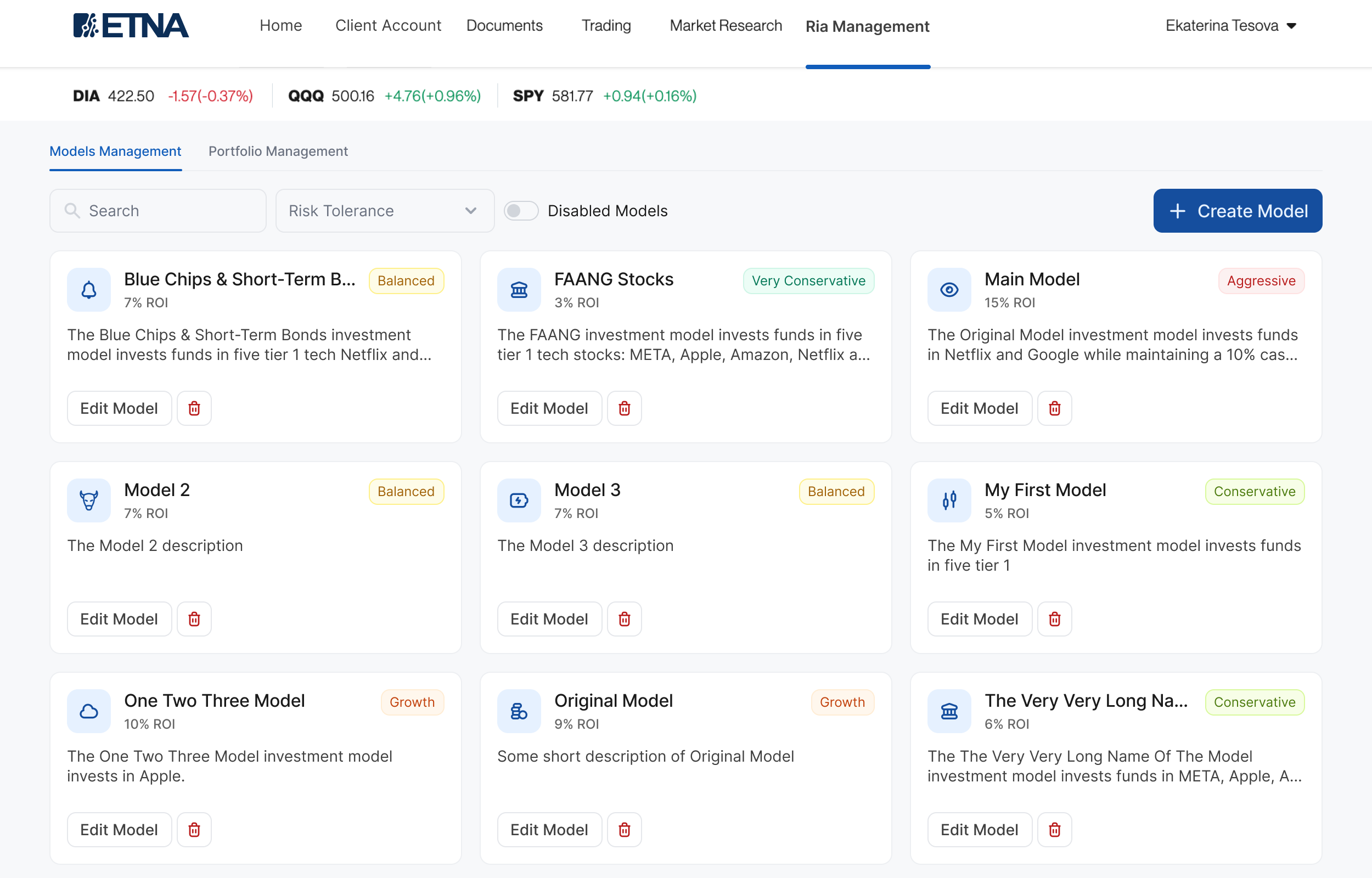
Task: Edit Model 2
Action: click(119, 618)
